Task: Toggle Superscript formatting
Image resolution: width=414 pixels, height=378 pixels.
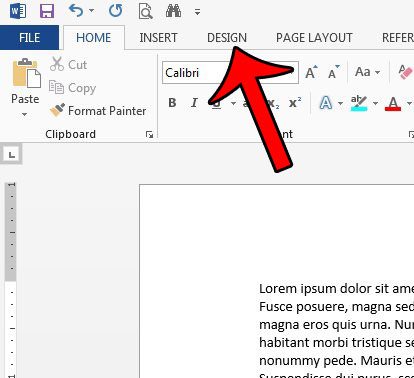Action: [x=295, y=103]
